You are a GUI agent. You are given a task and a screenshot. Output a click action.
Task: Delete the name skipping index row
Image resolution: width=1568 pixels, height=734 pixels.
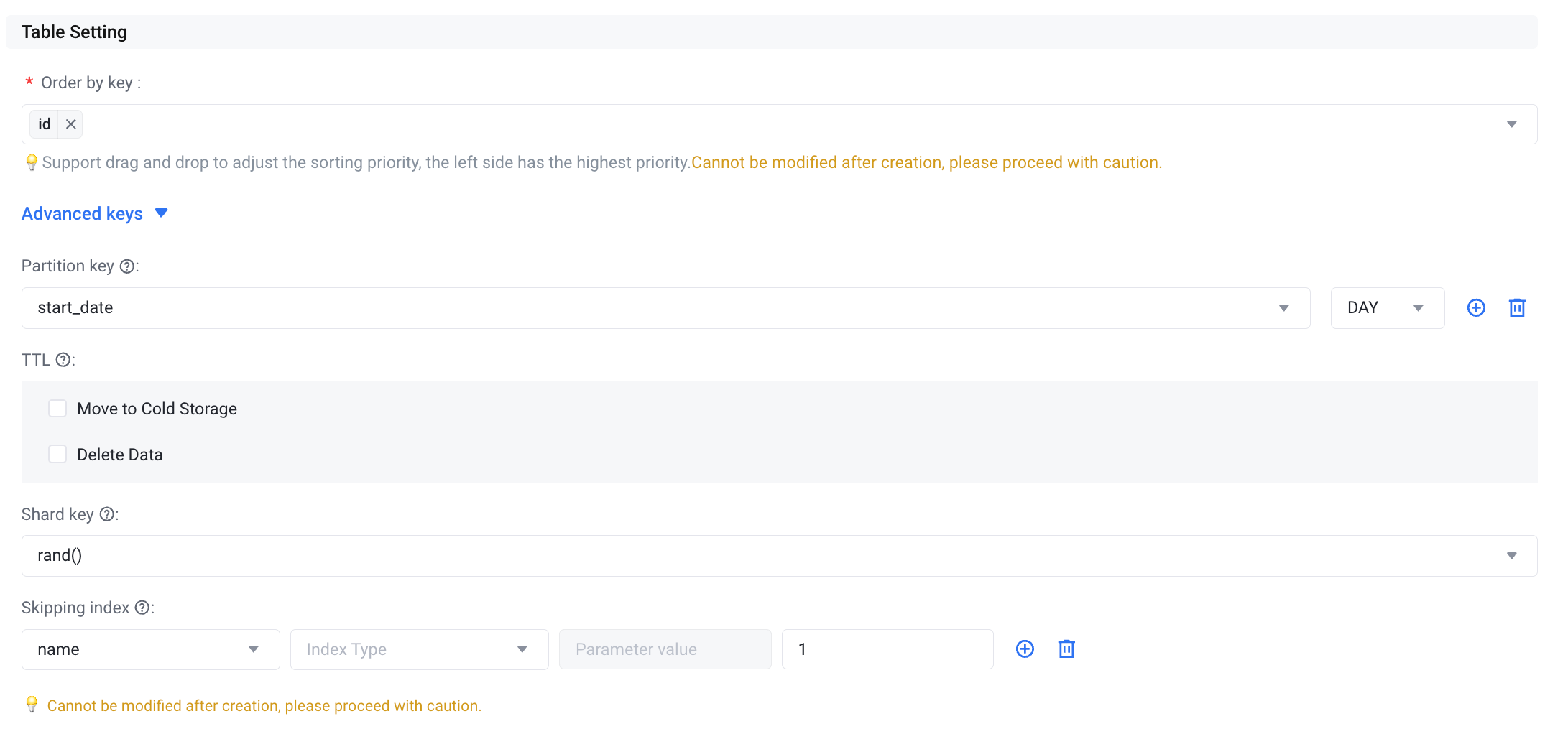pos(1066,649)
